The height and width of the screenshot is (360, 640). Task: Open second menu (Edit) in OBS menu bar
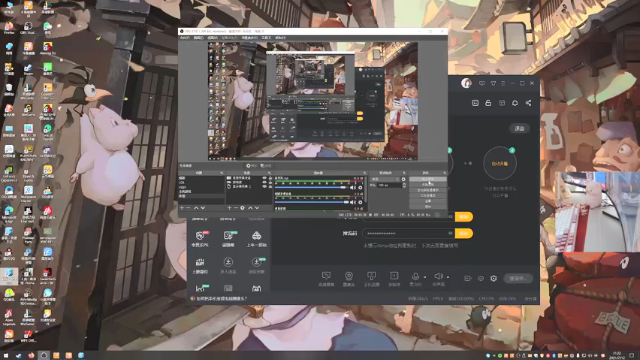click(198, 38)
